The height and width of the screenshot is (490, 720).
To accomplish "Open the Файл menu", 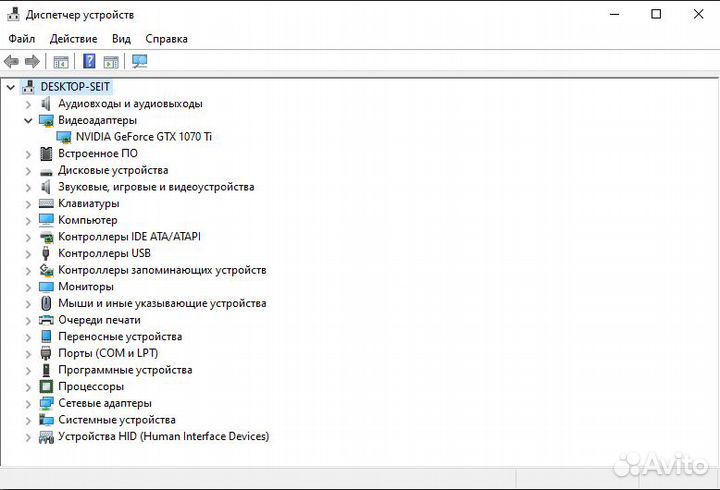I will (x=22, y=39).
